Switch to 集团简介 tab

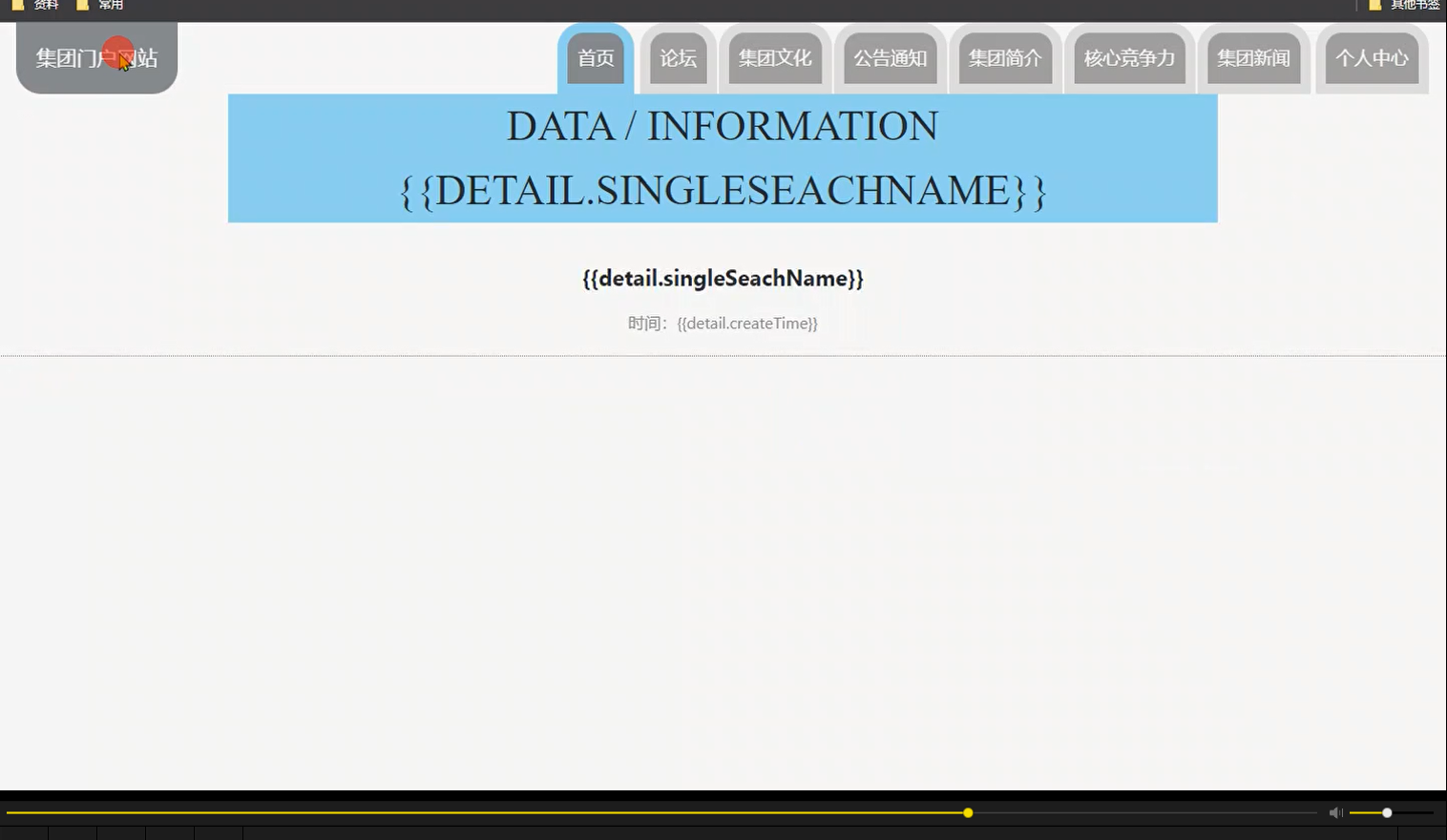[x=1005, y=58]
